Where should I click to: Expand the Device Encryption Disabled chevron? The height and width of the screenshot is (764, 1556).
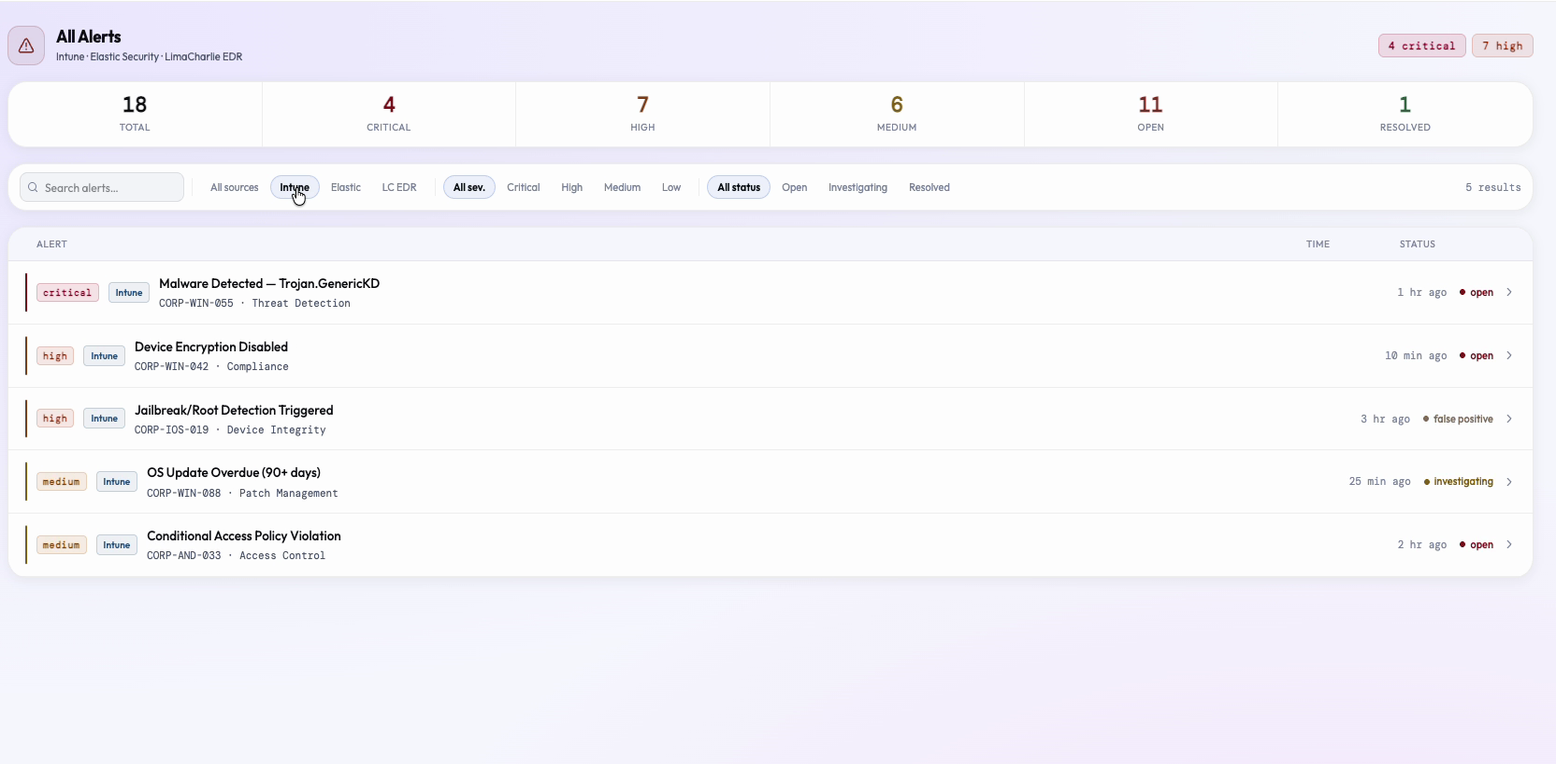[1509, 355]
